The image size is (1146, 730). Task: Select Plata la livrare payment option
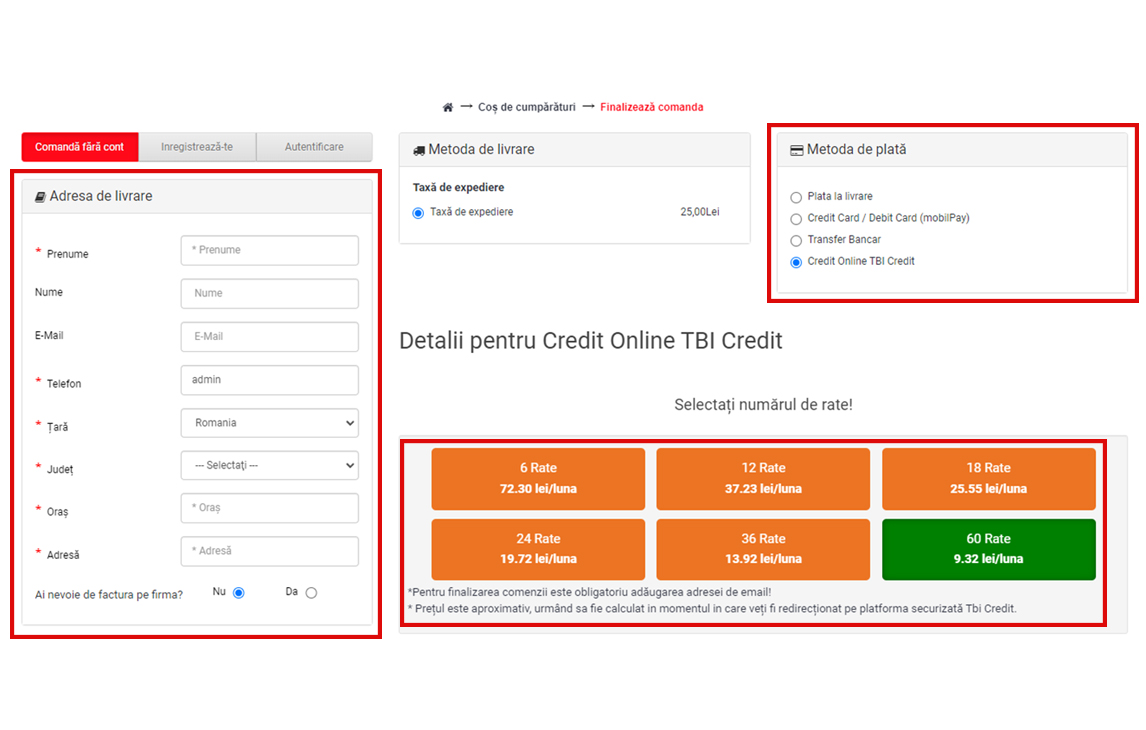[796, 197]
